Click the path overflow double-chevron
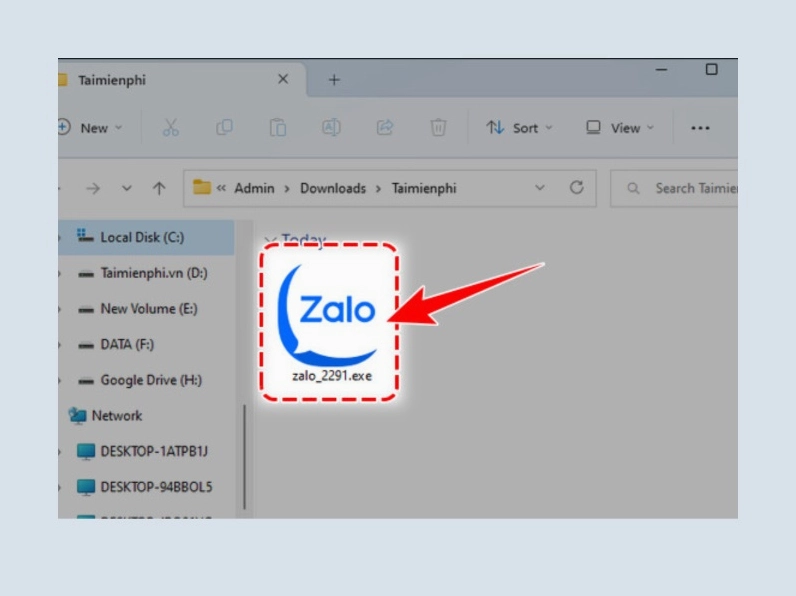This screenshot has height=596, width=796. tap(221, 188)
